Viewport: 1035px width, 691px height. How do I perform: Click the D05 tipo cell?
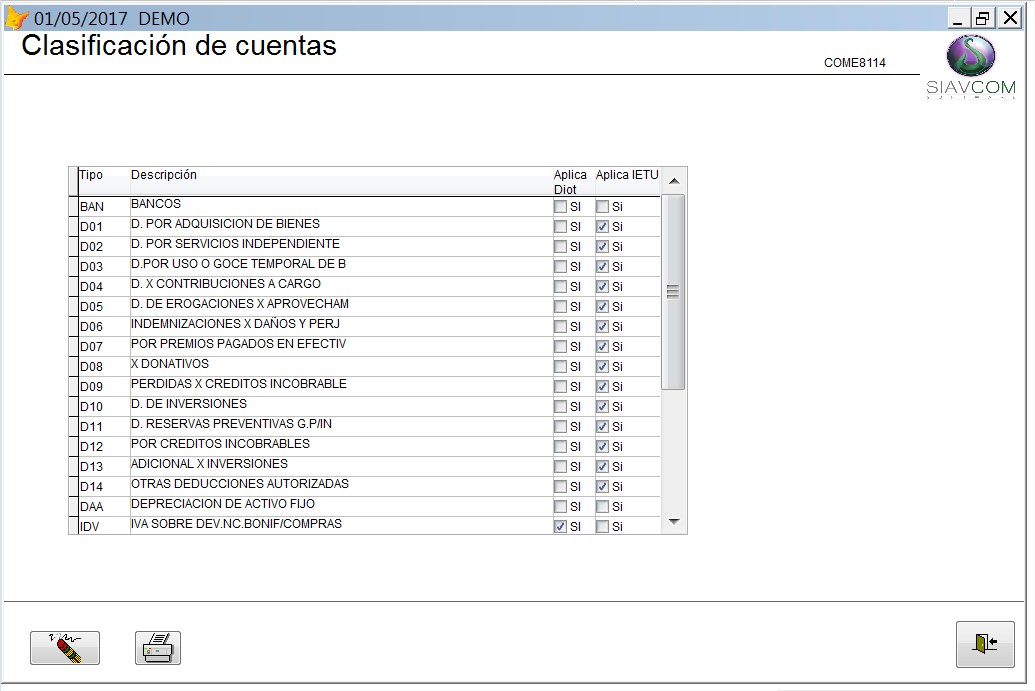[104, 306]
